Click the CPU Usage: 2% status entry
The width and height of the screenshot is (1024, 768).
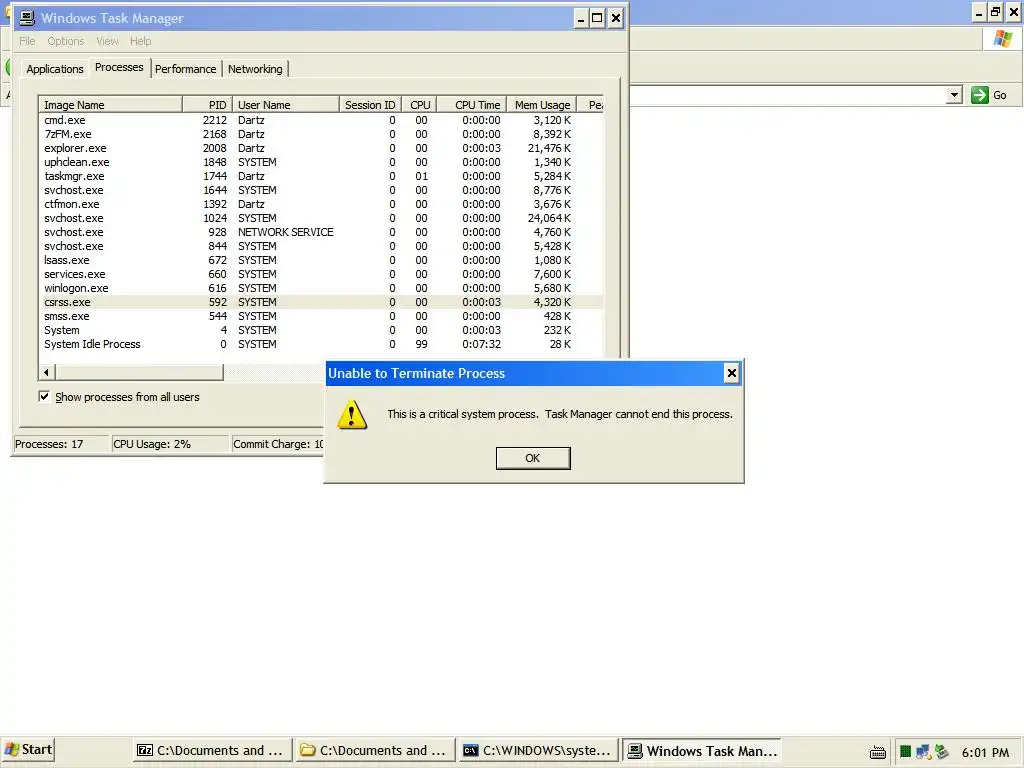pos(170,444)
